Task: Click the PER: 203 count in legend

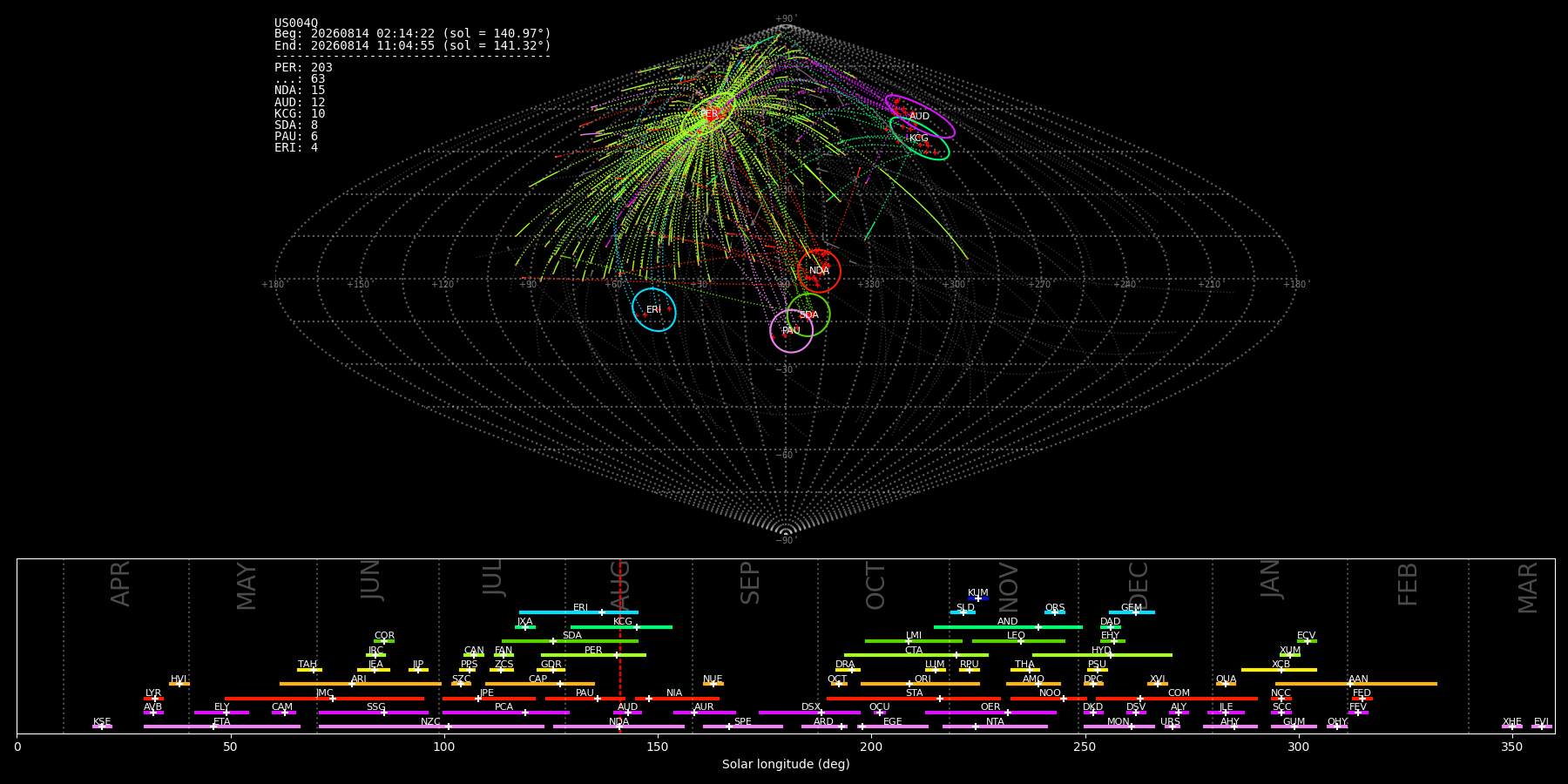Action: pos(303,67)
